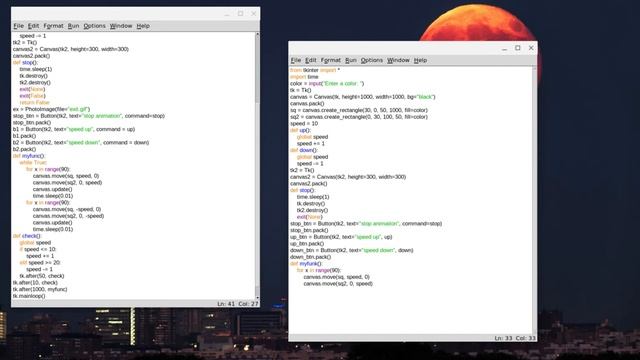Open Edit menu in right window
Viewport: 640px width, 360px height.
point(311,60)
